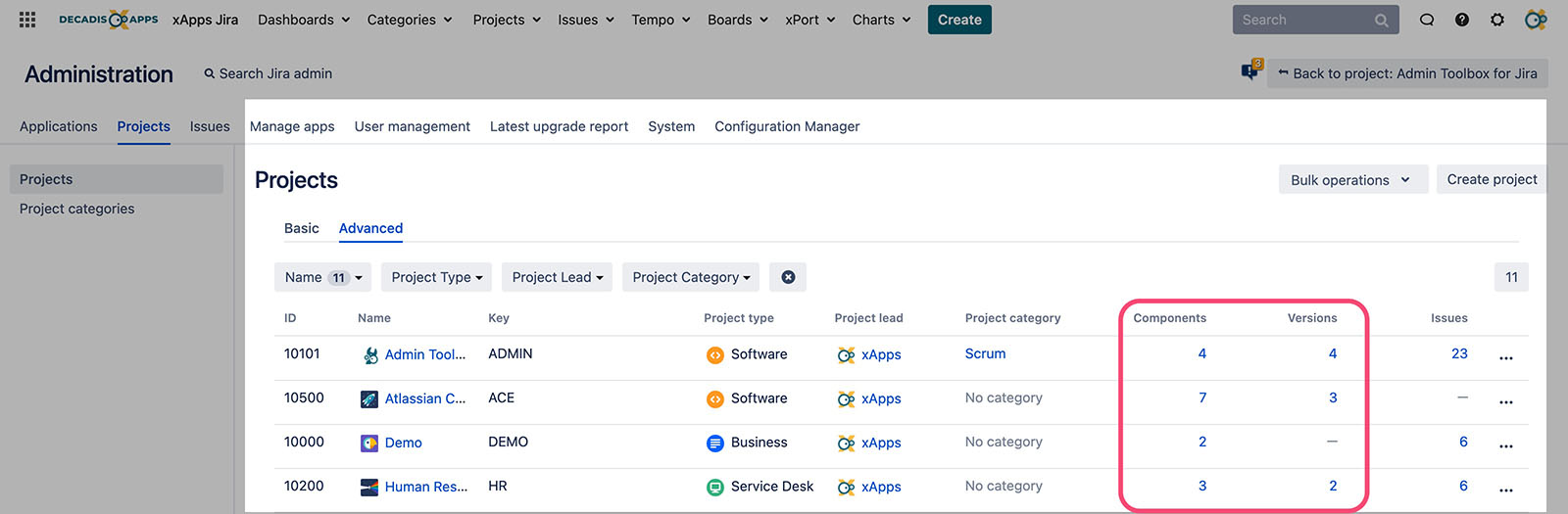Click the Decadis xApps logo
This screenshot has height=514, width=1568.
108,20
